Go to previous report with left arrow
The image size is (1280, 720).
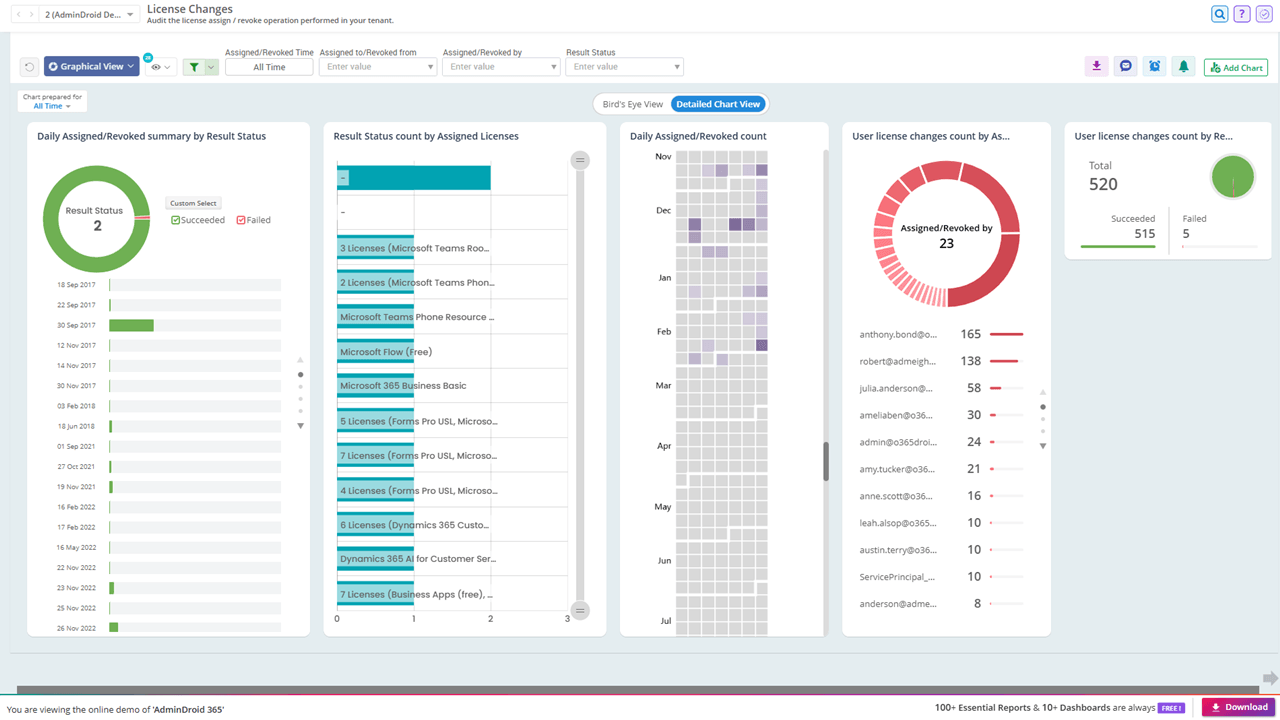point(18,15)
